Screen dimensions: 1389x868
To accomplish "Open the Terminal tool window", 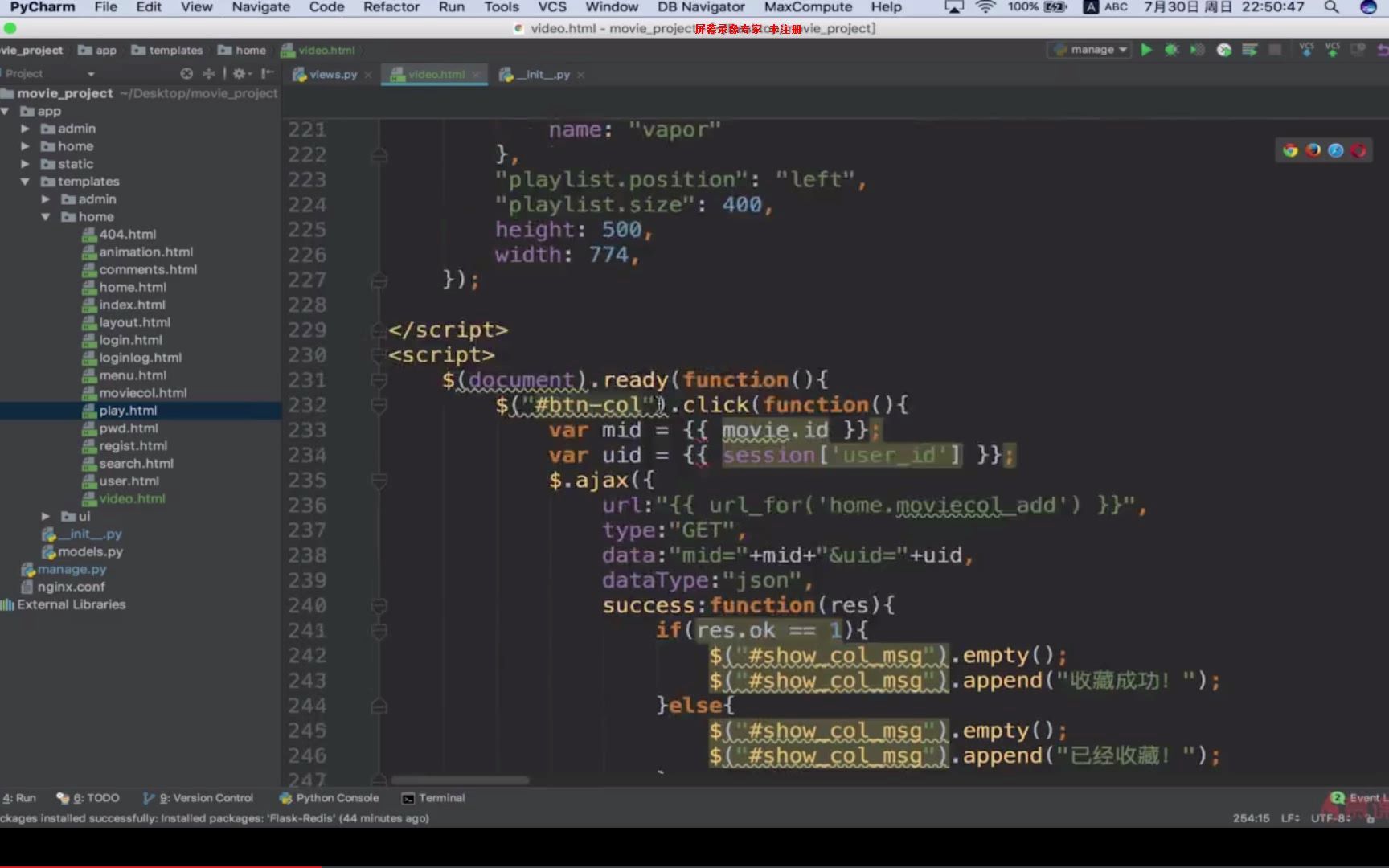I will coord(433,798).
